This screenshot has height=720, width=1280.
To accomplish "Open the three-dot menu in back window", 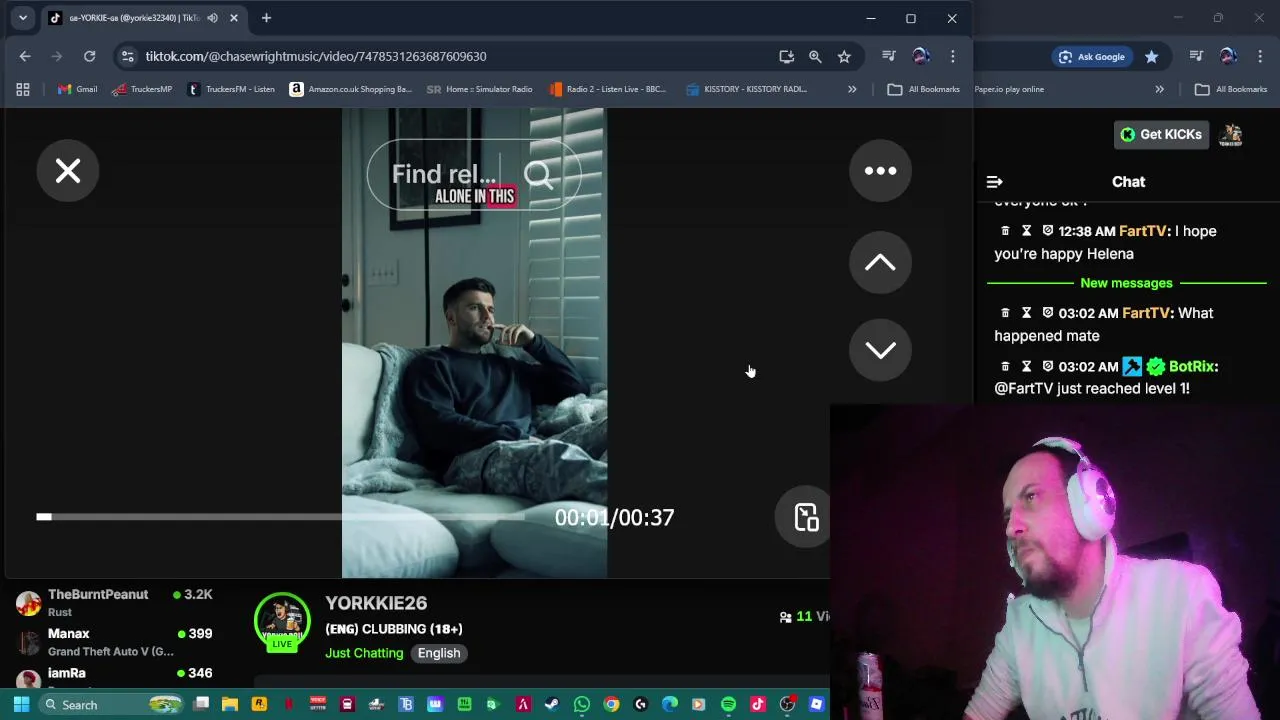I will [1260, 57].
